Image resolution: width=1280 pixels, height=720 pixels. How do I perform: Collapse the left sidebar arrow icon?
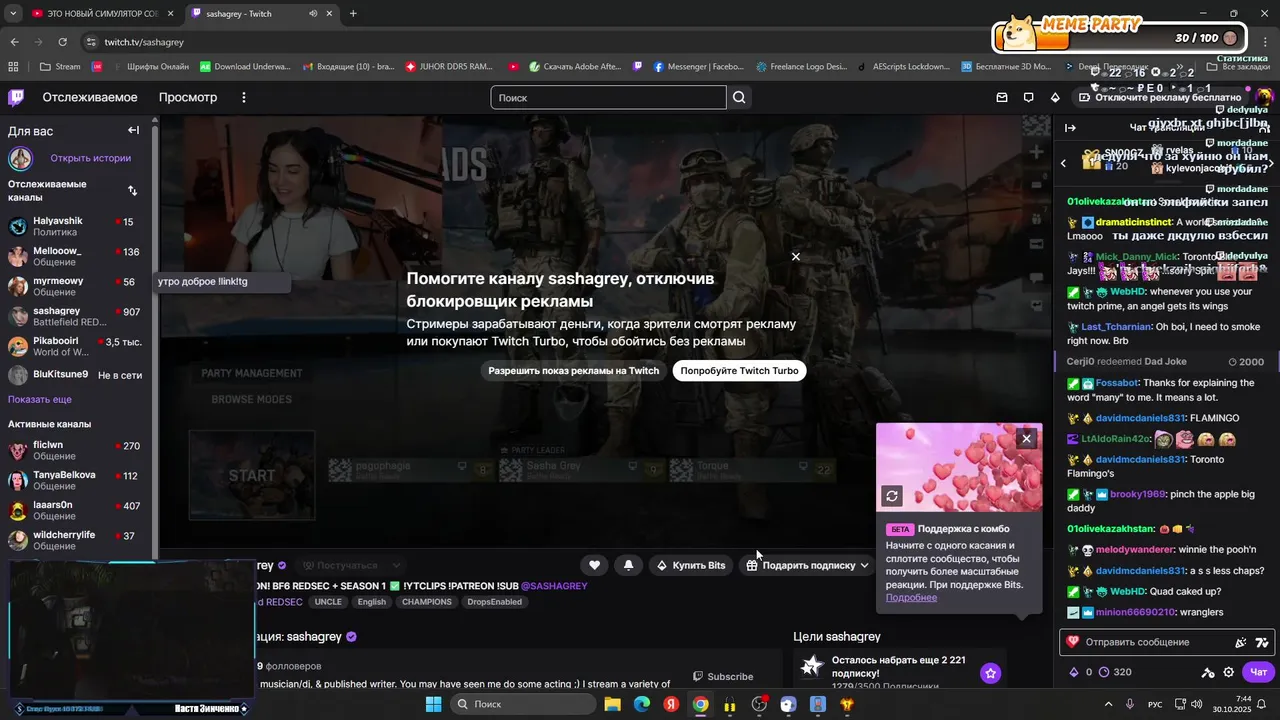(133, 130)
